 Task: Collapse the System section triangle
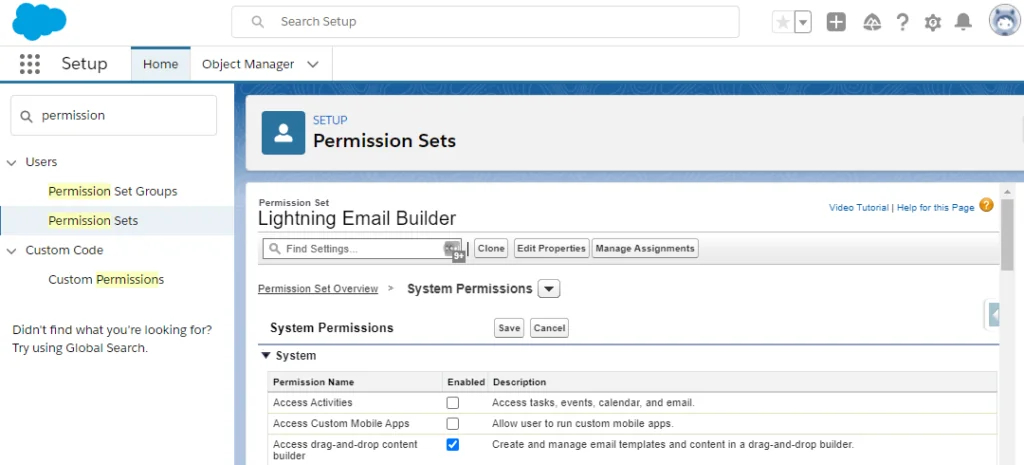click(266, 356)
